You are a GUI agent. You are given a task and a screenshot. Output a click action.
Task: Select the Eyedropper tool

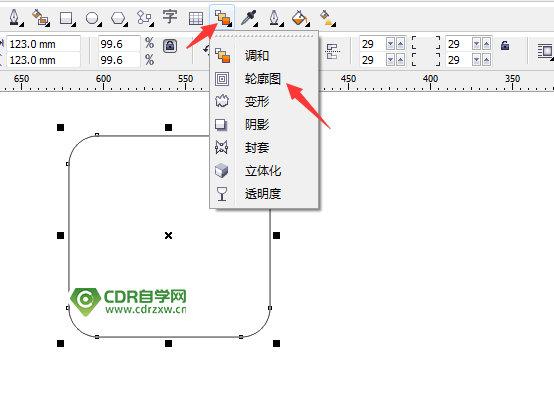click(248, 17)
